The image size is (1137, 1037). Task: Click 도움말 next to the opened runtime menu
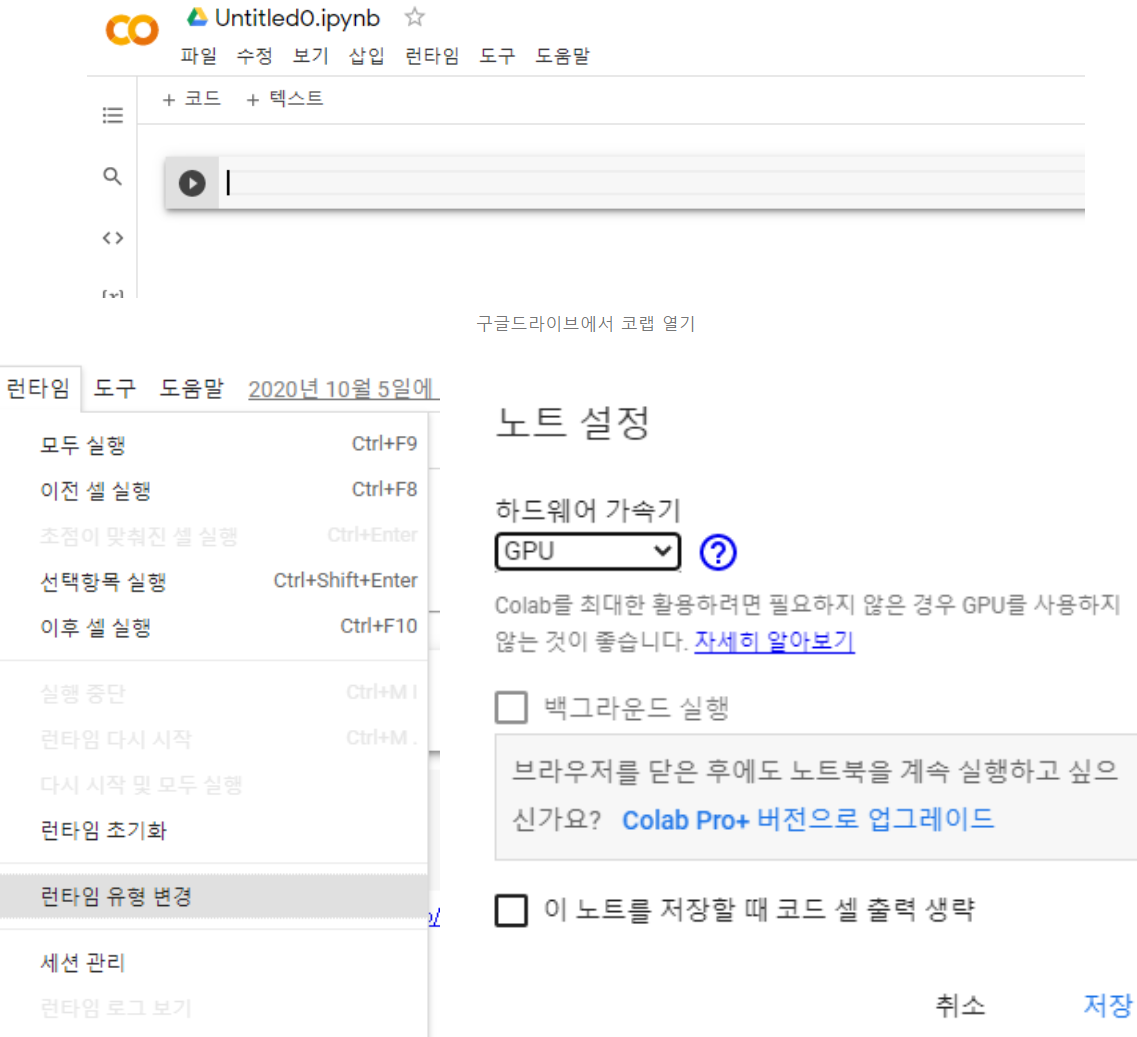point(191,389)
